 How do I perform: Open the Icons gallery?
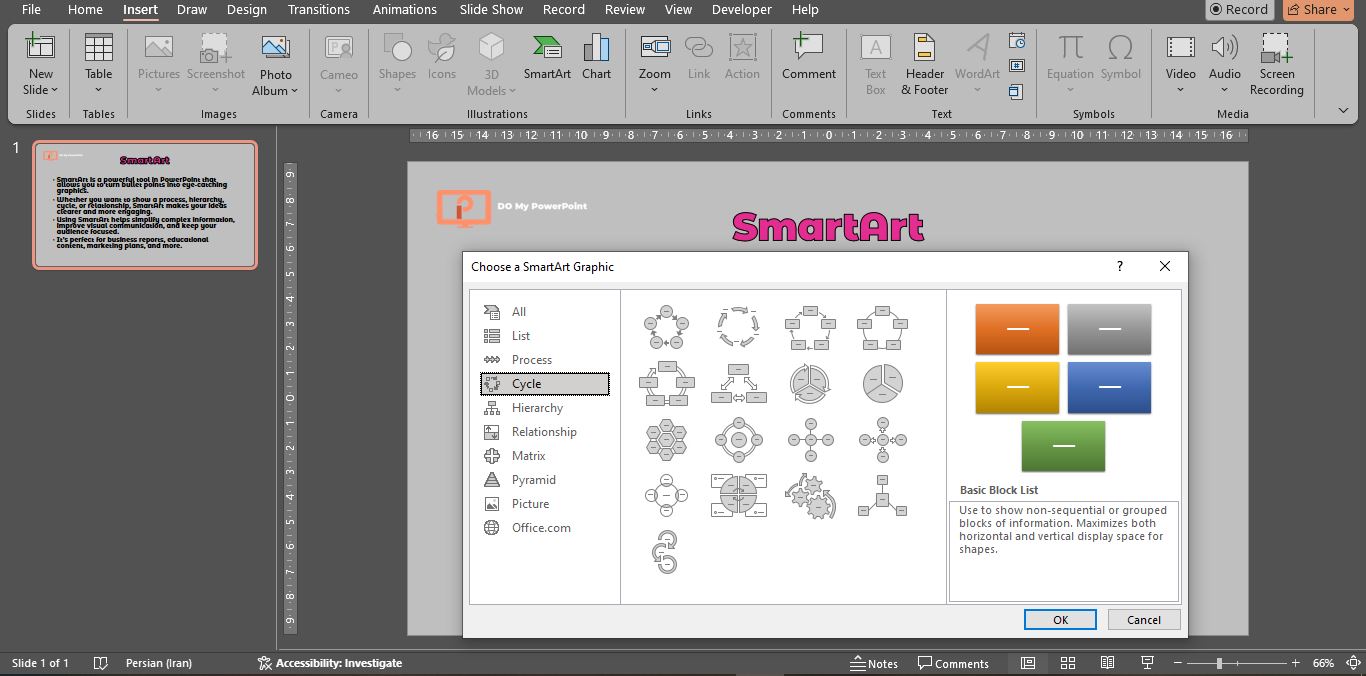click(441, 60)
